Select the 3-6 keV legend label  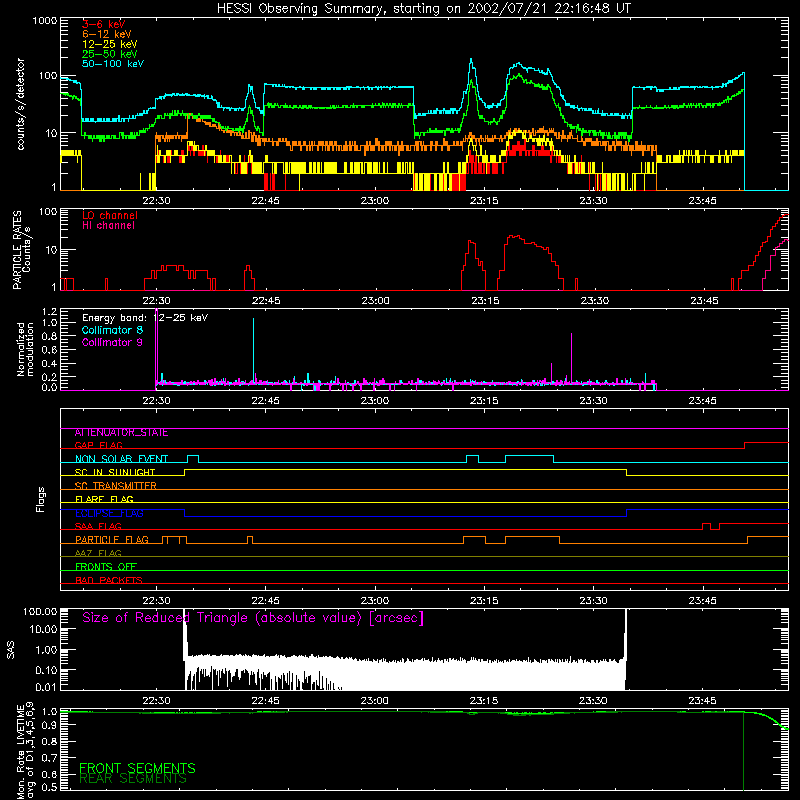point(104,24)
